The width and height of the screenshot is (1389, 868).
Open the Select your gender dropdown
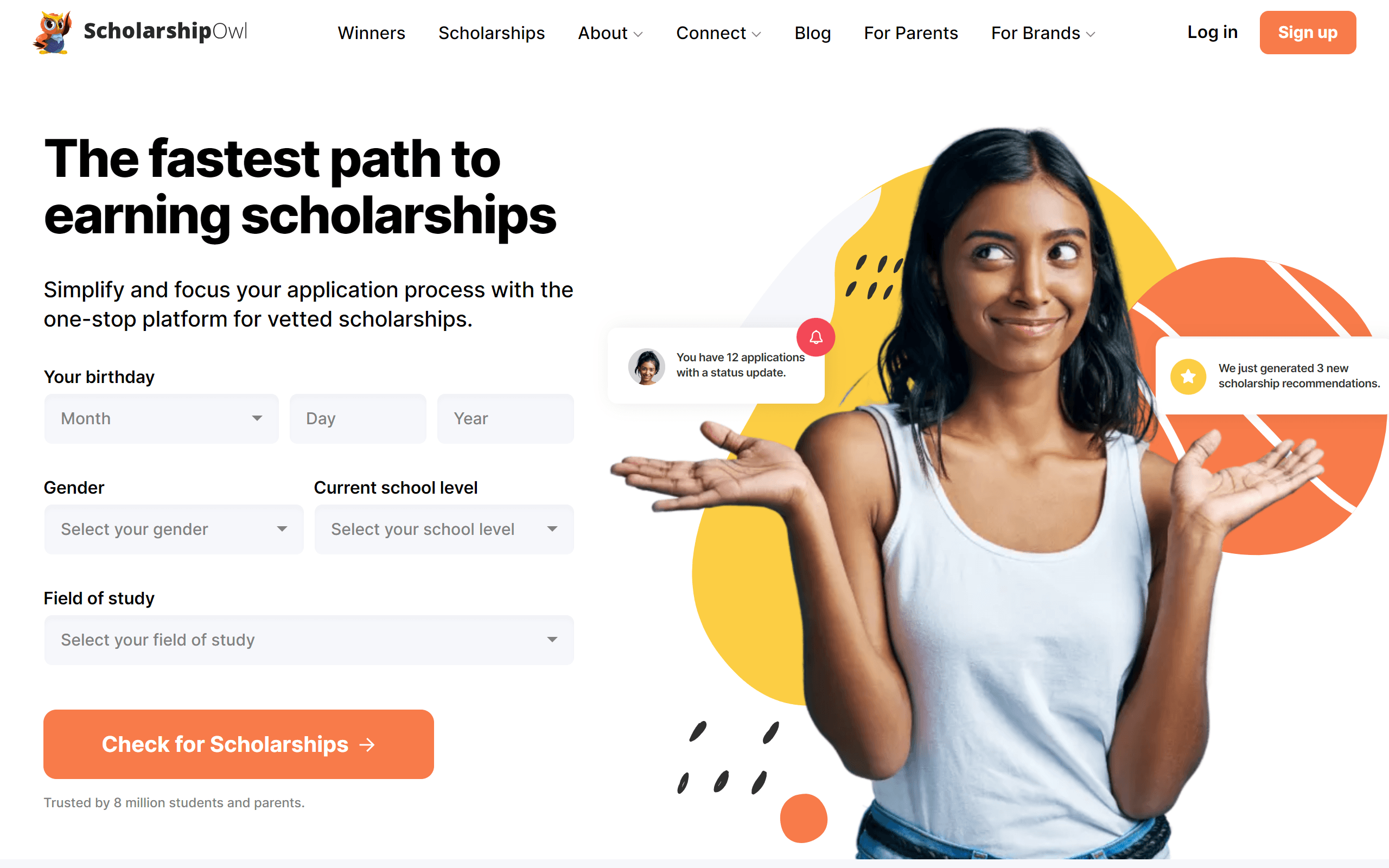coord(174,529)
